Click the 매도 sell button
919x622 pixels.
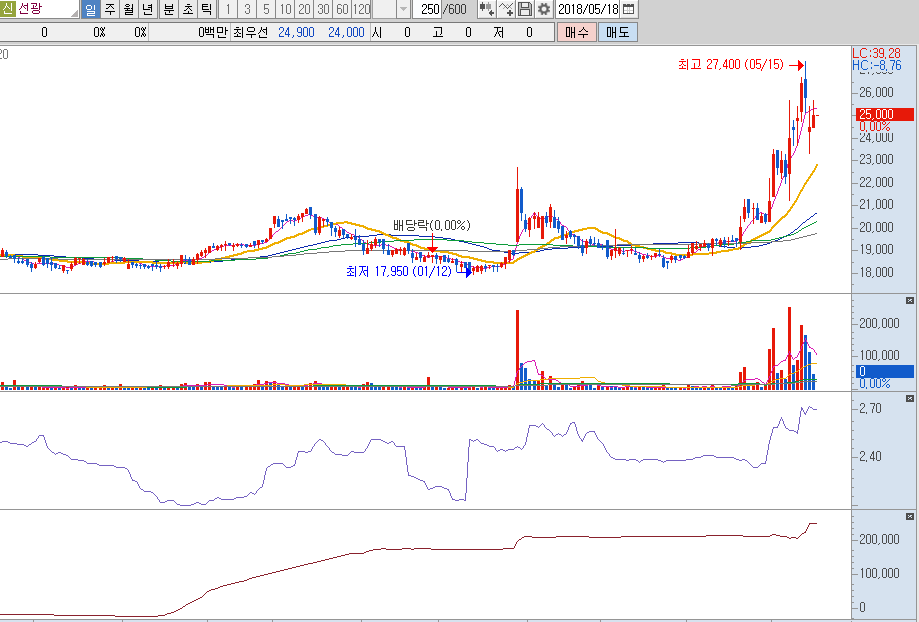616,32
